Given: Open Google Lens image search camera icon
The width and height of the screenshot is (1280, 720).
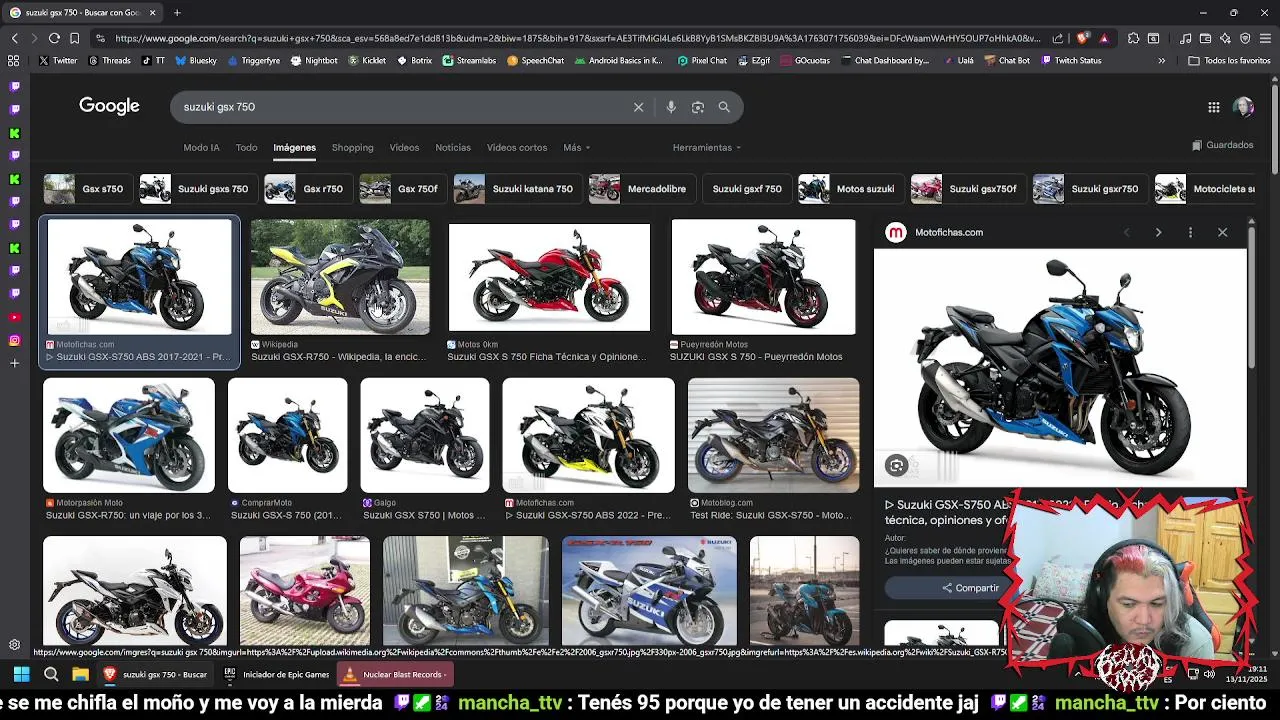Looking at the screenshot, I should 698,107.
